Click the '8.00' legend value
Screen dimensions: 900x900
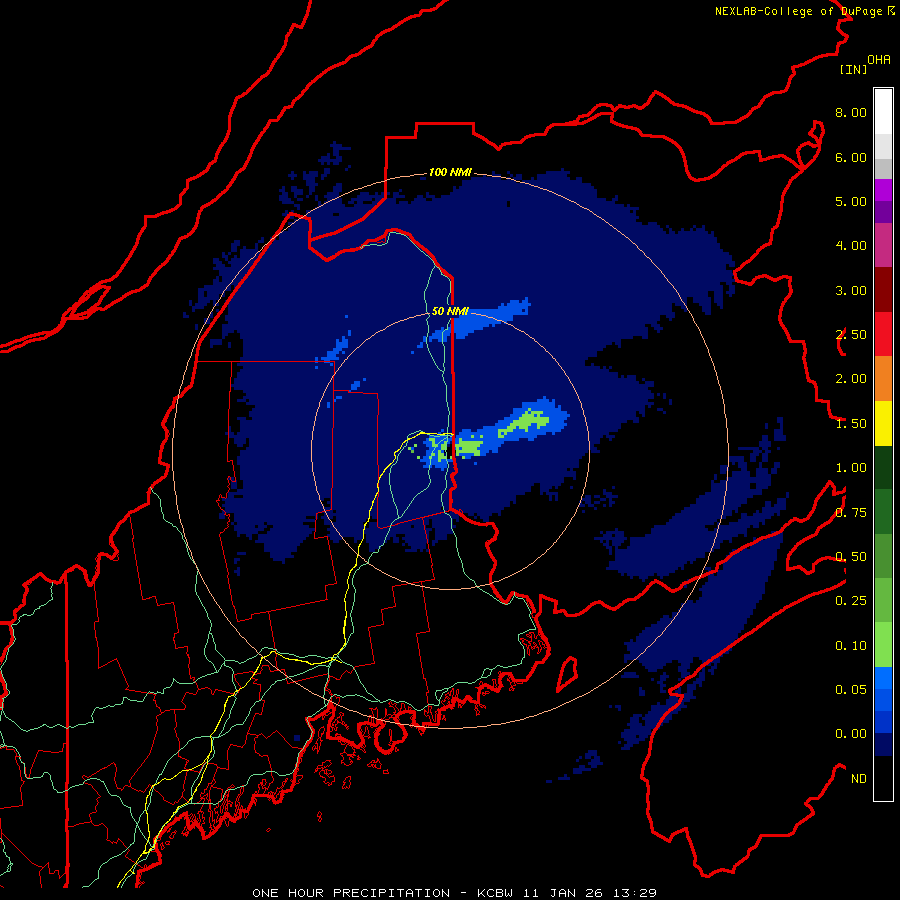851,112
